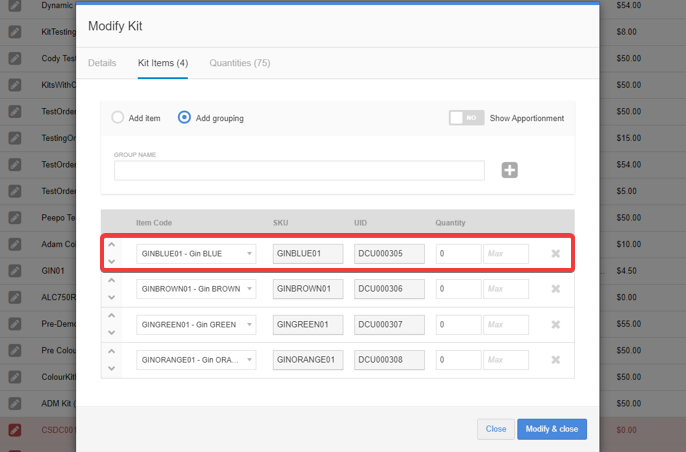
Task: Remove the GINBROWN01 kit item row
Action: [556, 289]
